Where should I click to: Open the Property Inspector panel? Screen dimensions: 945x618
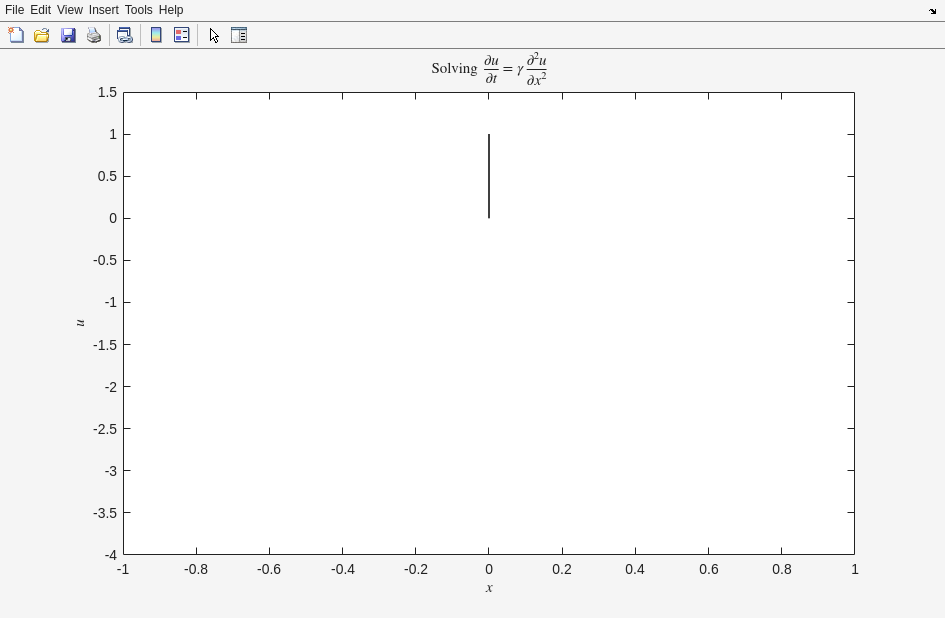(239, 35)
